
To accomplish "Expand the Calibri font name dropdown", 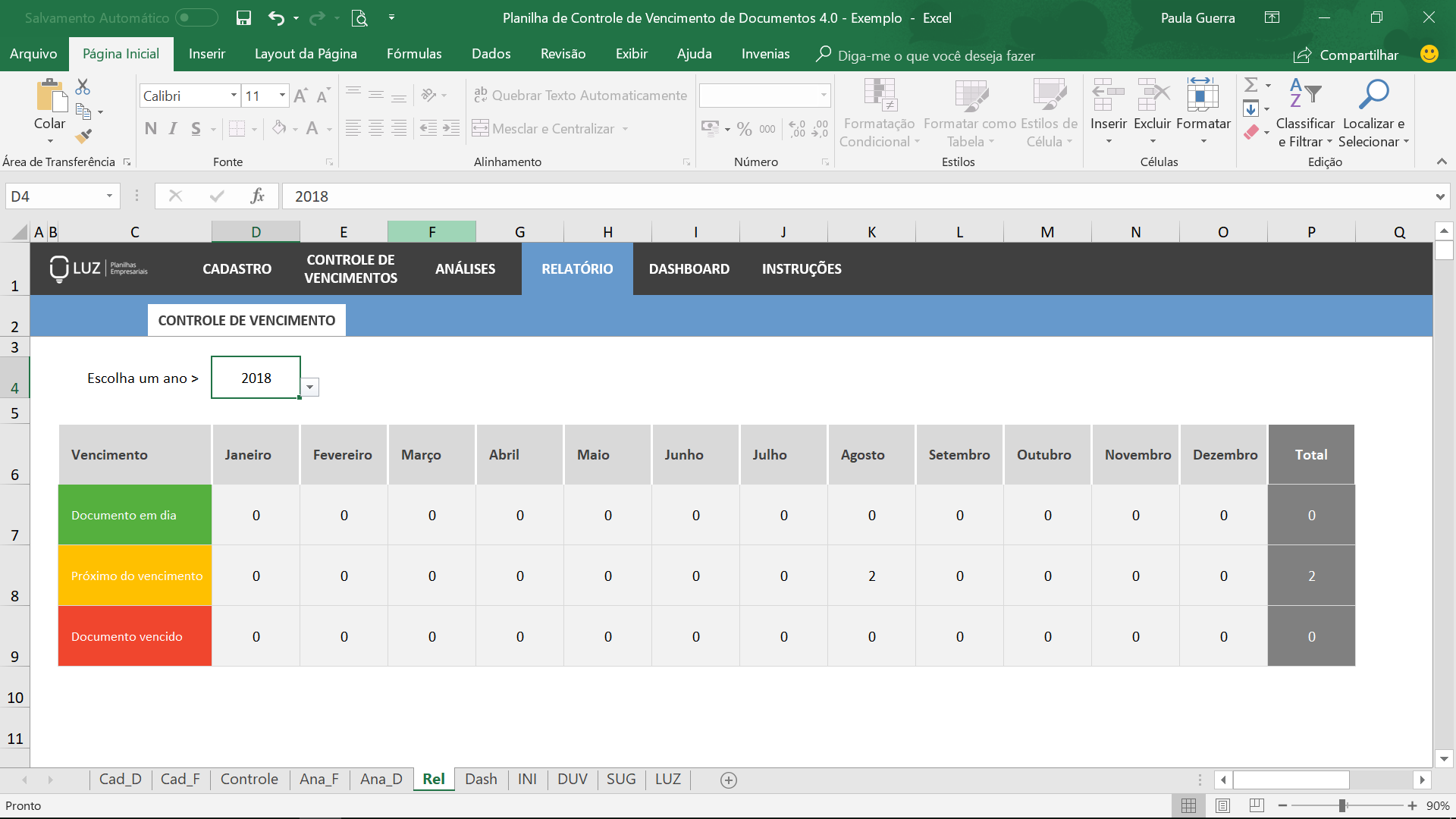I will [234, 96].
